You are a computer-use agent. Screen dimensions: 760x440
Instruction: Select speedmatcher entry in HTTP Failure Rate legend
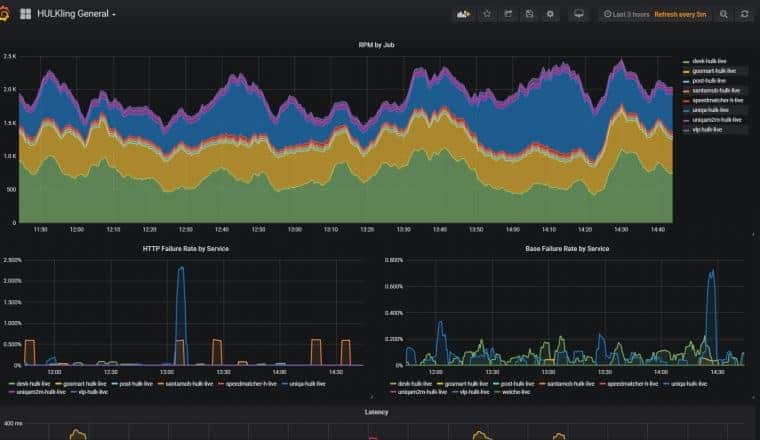coord(251,384)
